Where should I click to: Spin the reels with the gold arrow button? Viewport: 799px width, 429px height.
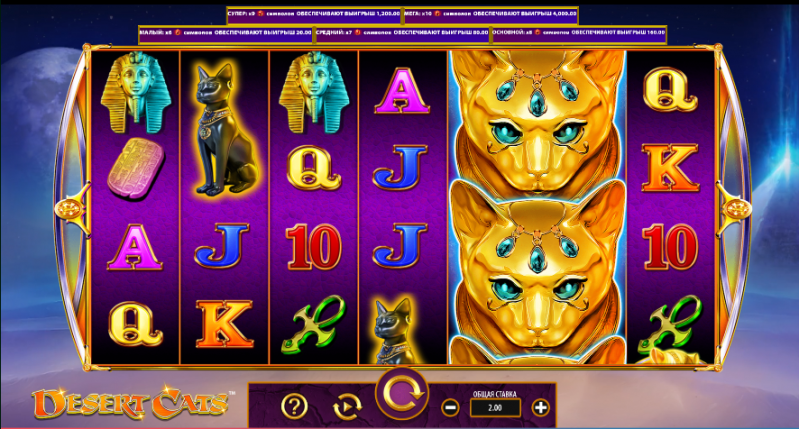pos(402,393)
